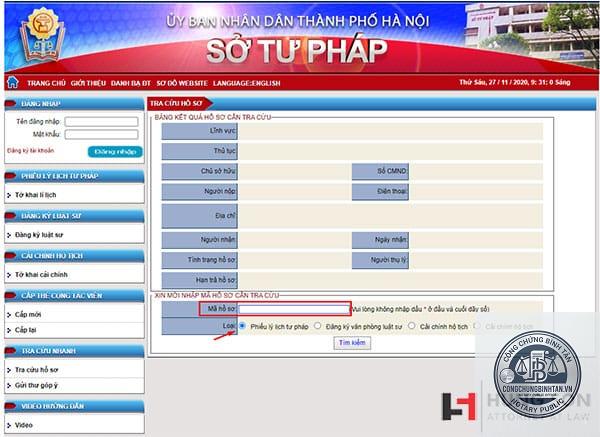Focus the Mật khẩu password field
This screenshot has width=600, height=437.
(101, 134)
